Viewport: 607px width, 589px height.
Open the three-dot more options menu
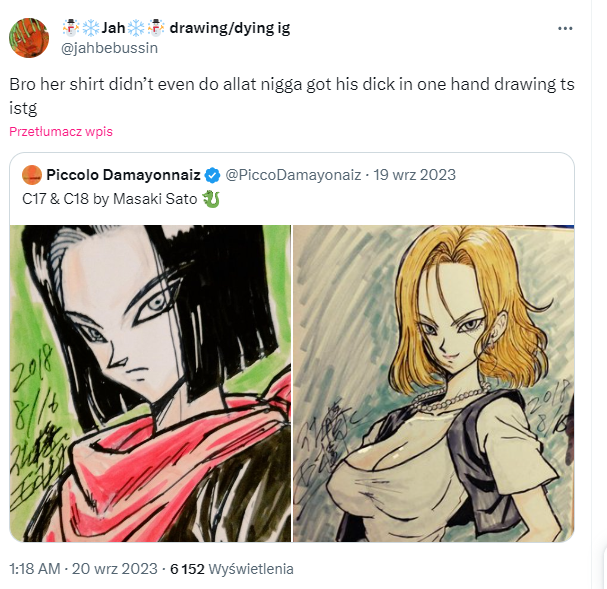[565, 28]
